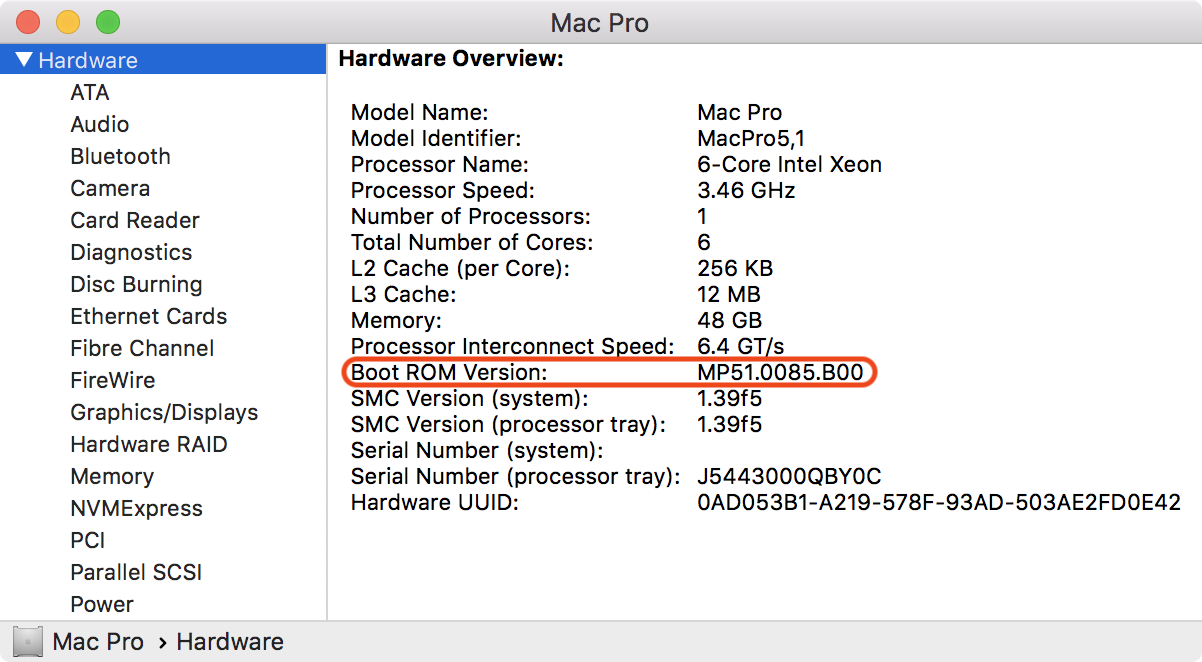This screenshot has height=662, width=1202.
Task: Show Memory information
Action: (x=112, y=476)
